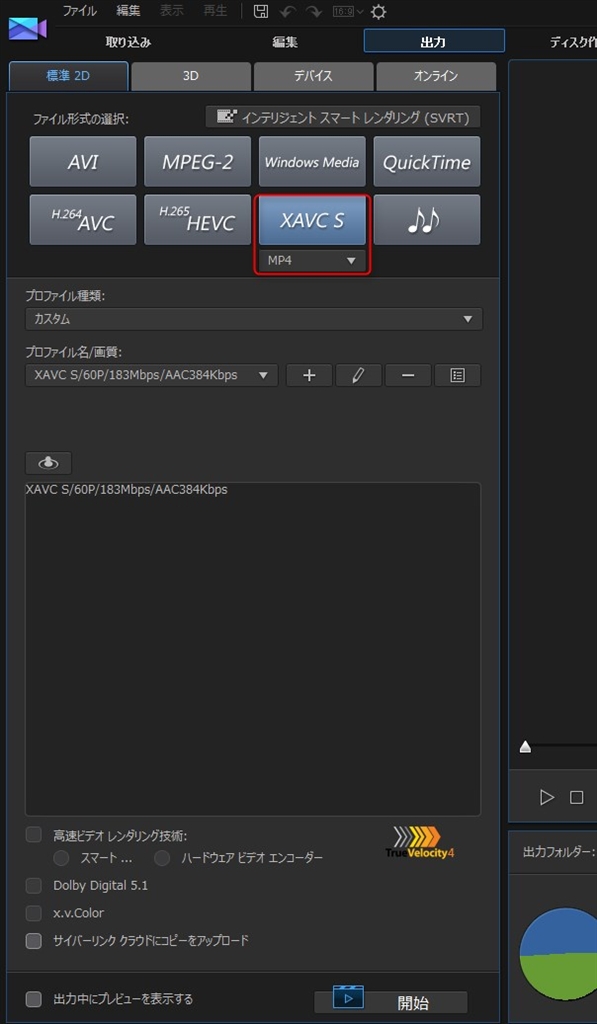Viewport: 597px width, 1024px height.
Task: Edit profile using the pencil icon
Action: 359,376
